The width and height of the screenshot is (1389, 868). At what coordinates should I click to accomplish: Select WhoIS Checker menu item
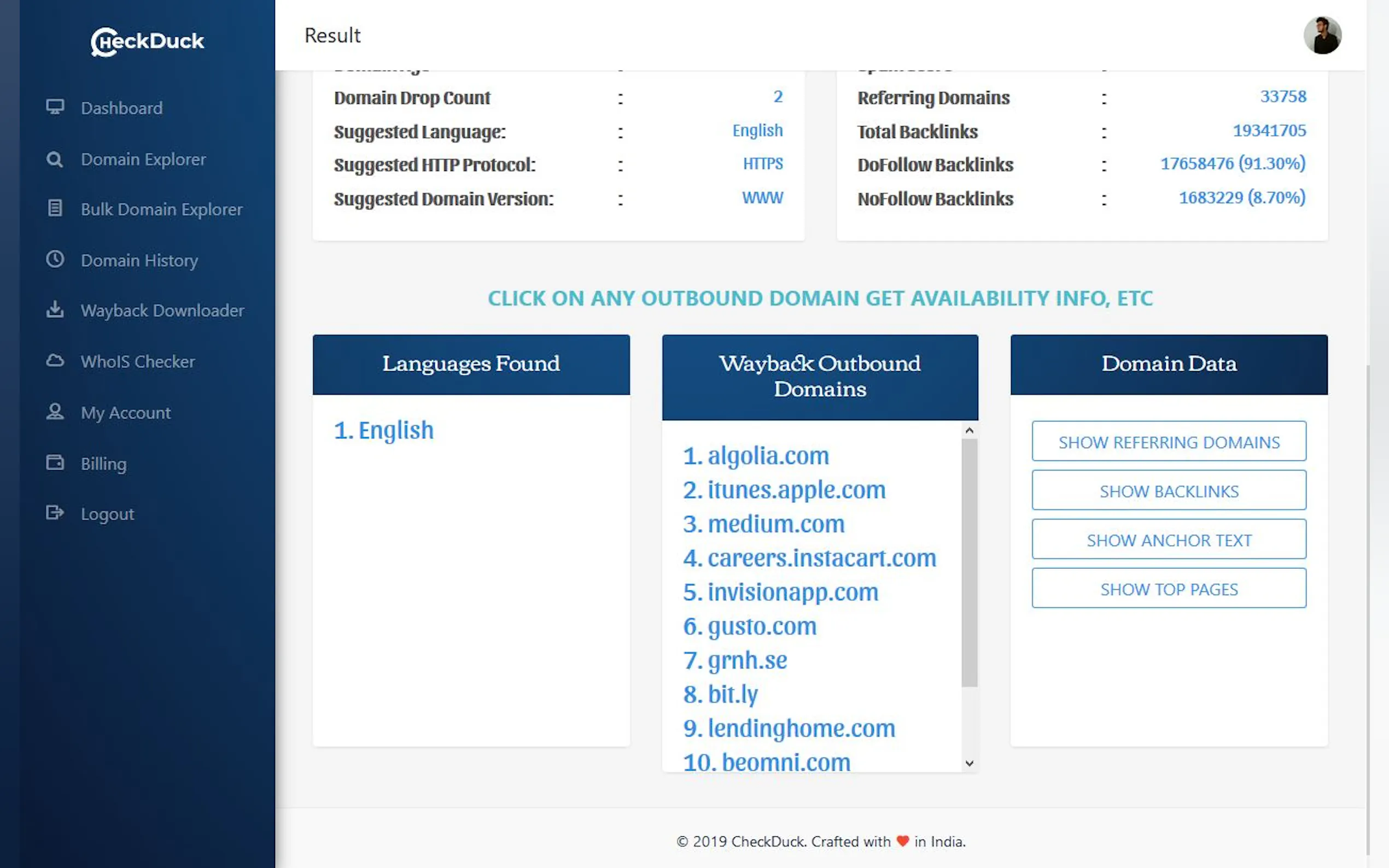(138, 362)
